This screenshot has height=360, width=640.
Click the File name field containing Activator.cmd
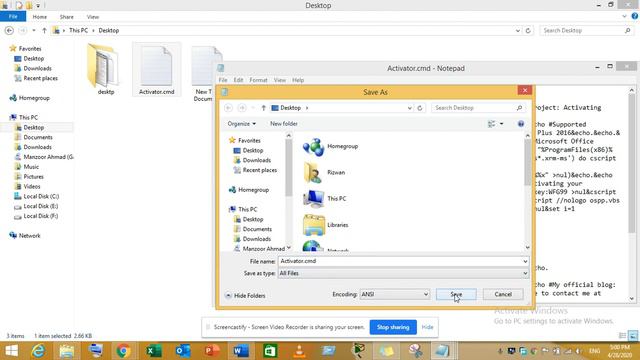[x=400, y=261]
